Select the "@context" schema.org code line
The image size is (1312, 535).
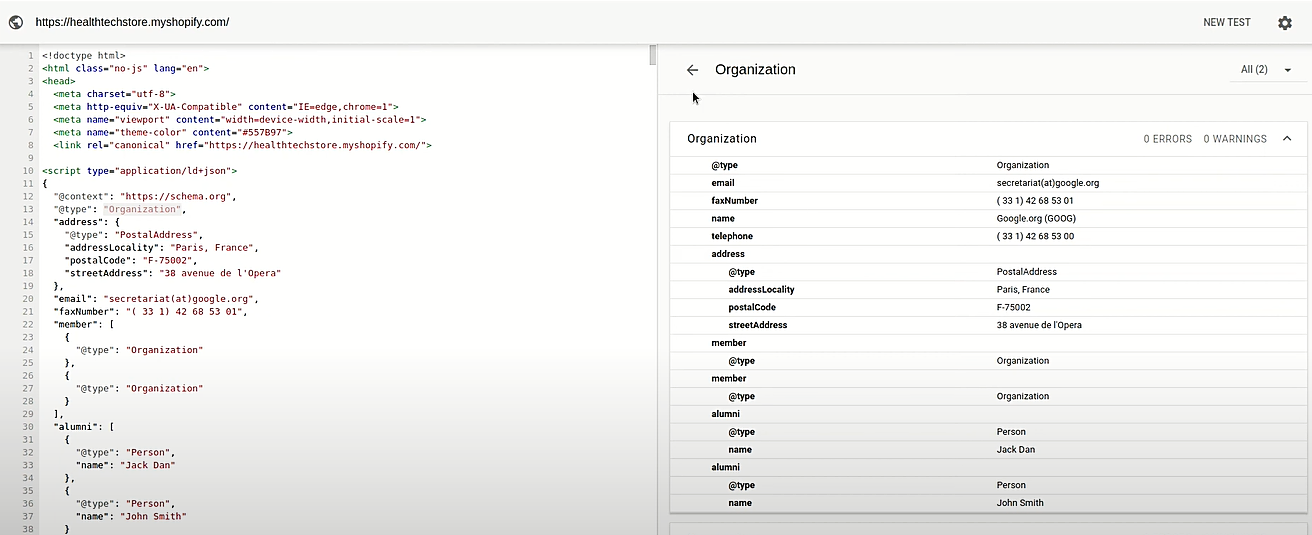[x=145, y=196]
